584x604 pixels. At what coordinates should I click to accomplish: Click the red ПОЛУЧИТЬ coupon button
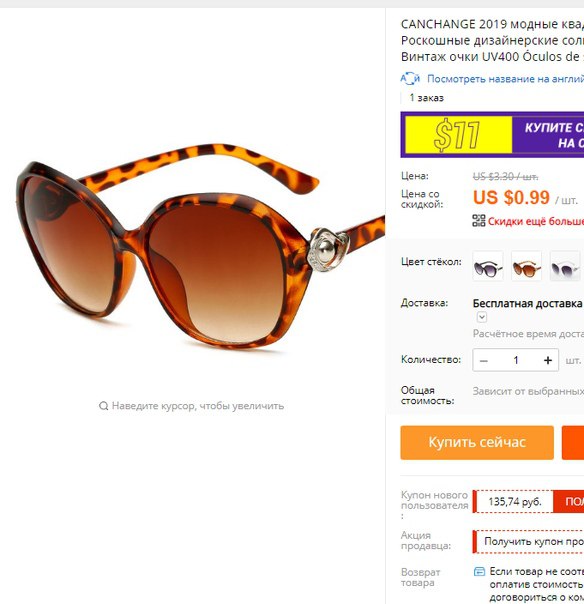[x=569, y=502]
